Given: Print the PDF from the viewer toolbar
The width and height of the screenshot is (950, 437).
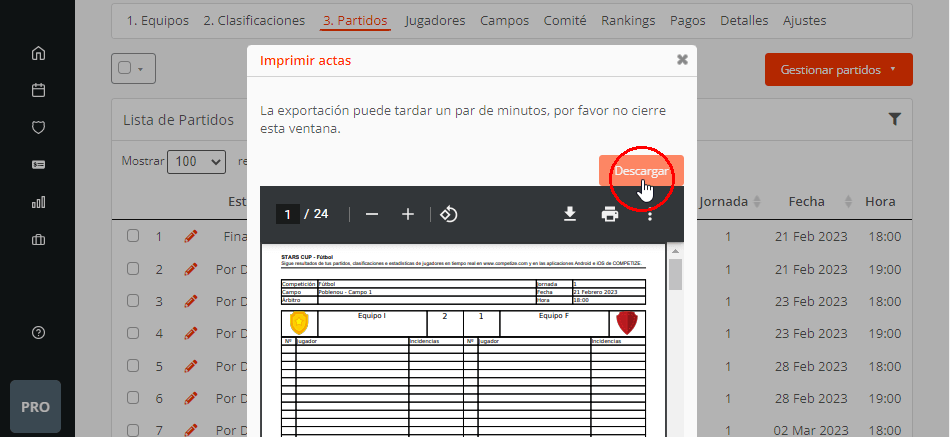Looking at the screenshot, I should click(610, 215).
